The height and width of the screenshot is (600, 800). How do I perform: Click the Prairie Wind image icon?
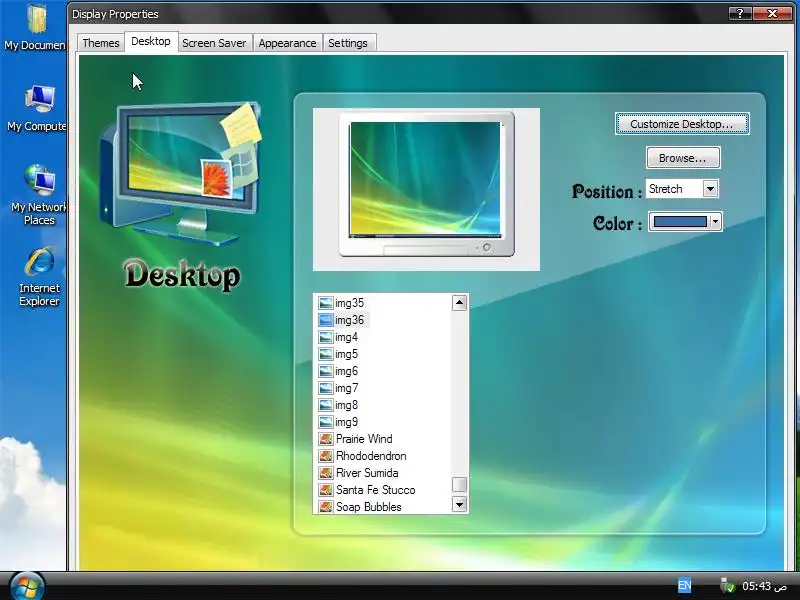tap(326, 439)
